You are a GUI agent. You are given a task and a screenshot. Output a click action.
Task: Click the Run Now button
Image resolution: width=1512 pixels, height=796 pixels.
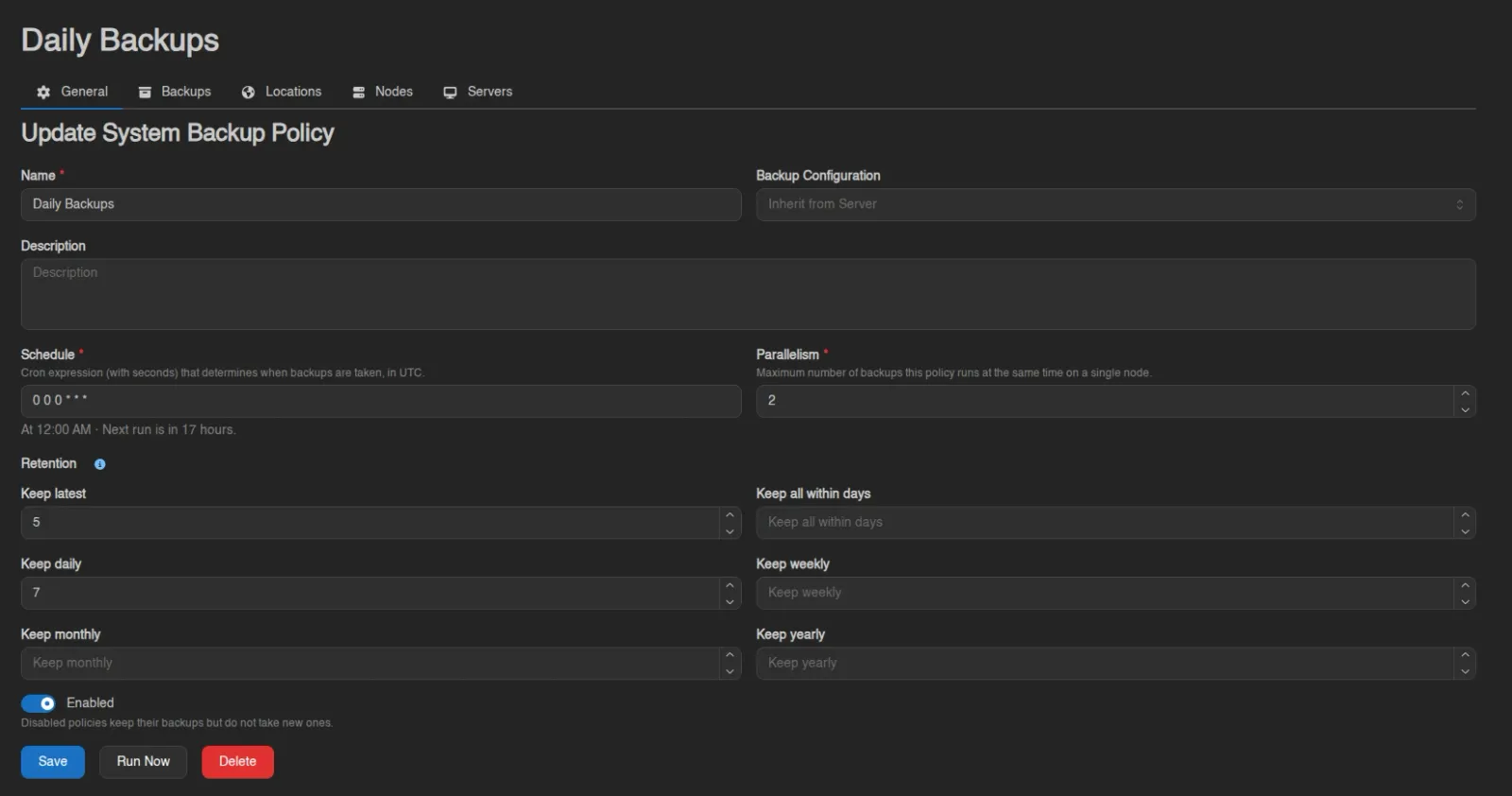coord(144,762)
